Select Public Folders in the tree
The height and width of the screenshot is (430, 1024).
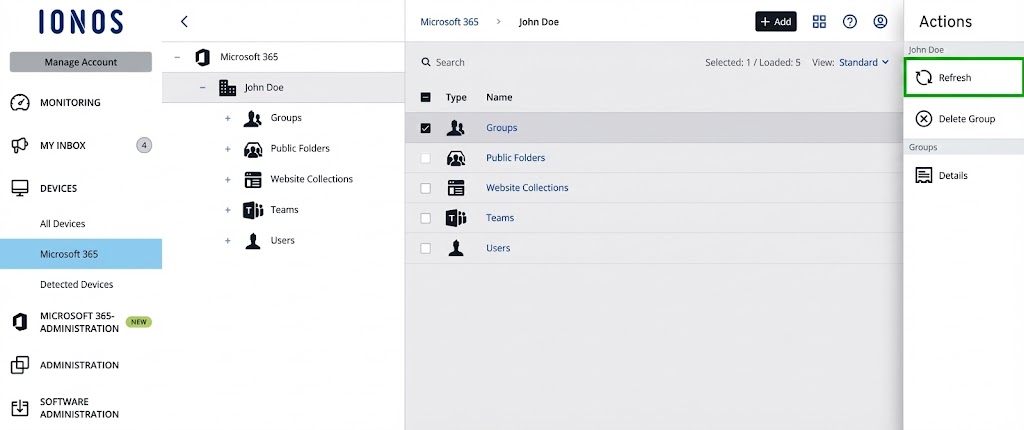pos(300,148)
